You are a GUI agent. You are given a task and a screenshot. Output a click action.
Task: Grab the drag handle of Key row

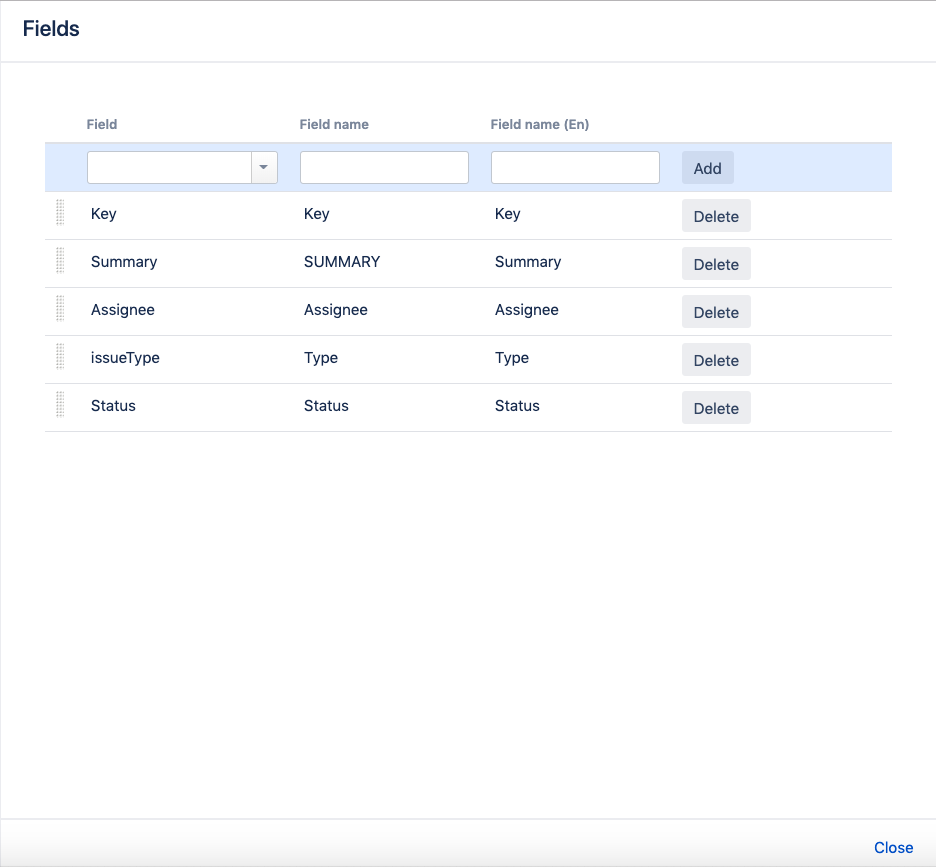pos(60,213)
